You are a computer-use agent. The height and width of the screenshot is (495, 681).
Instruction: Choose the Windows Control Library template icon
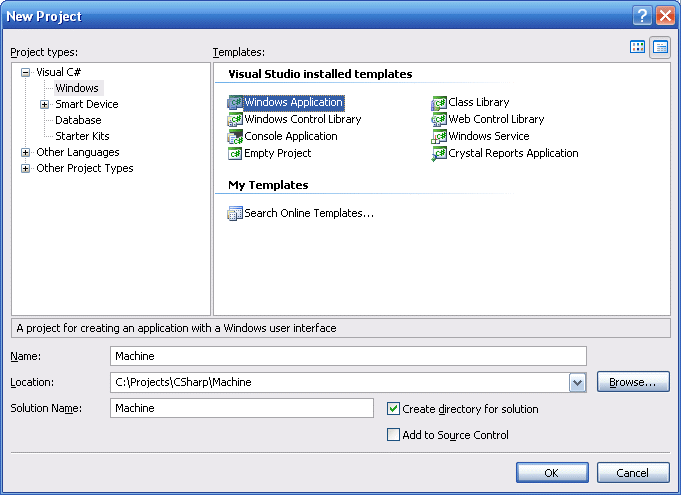point(236,120)
